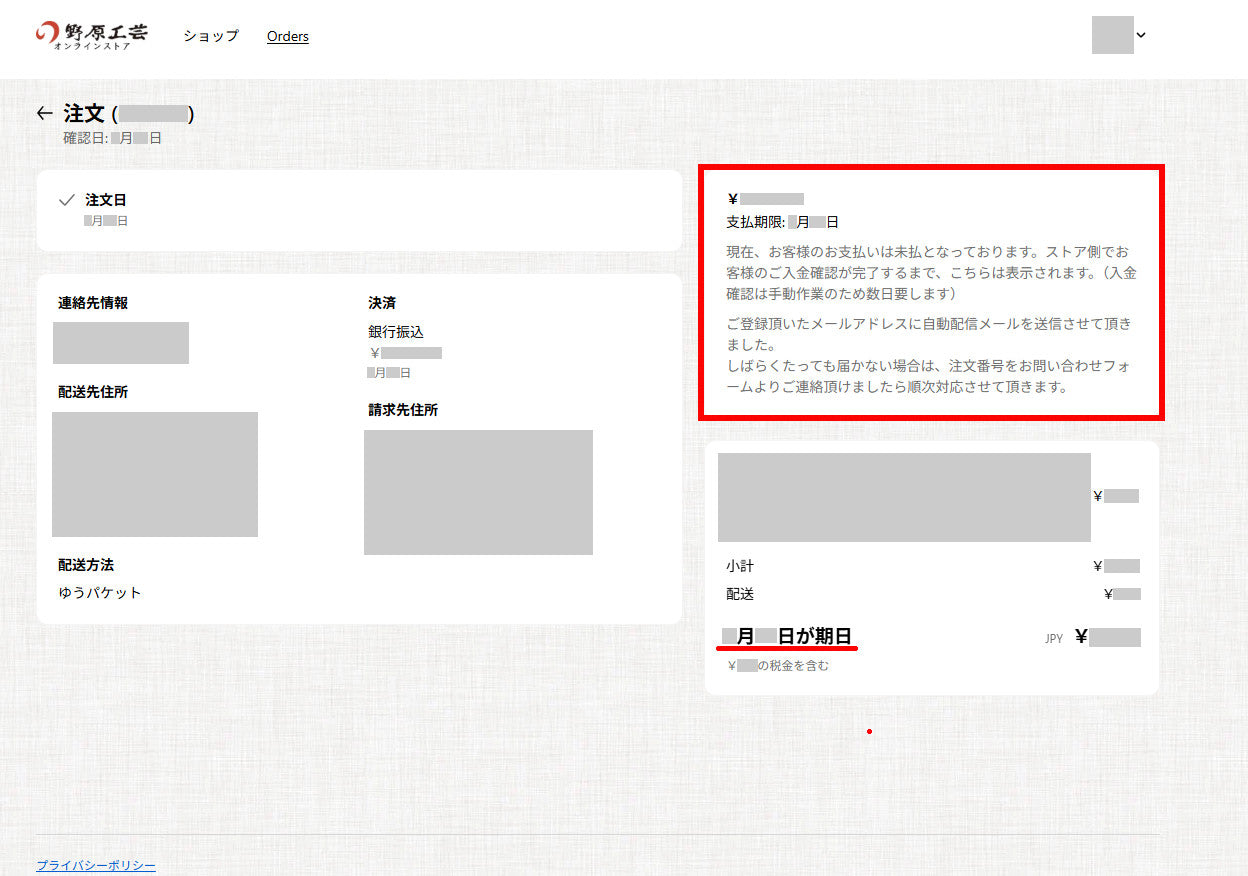Screen dimensions: 1248x876
Task: Click the 小計 row label
Action: point(740,566)
